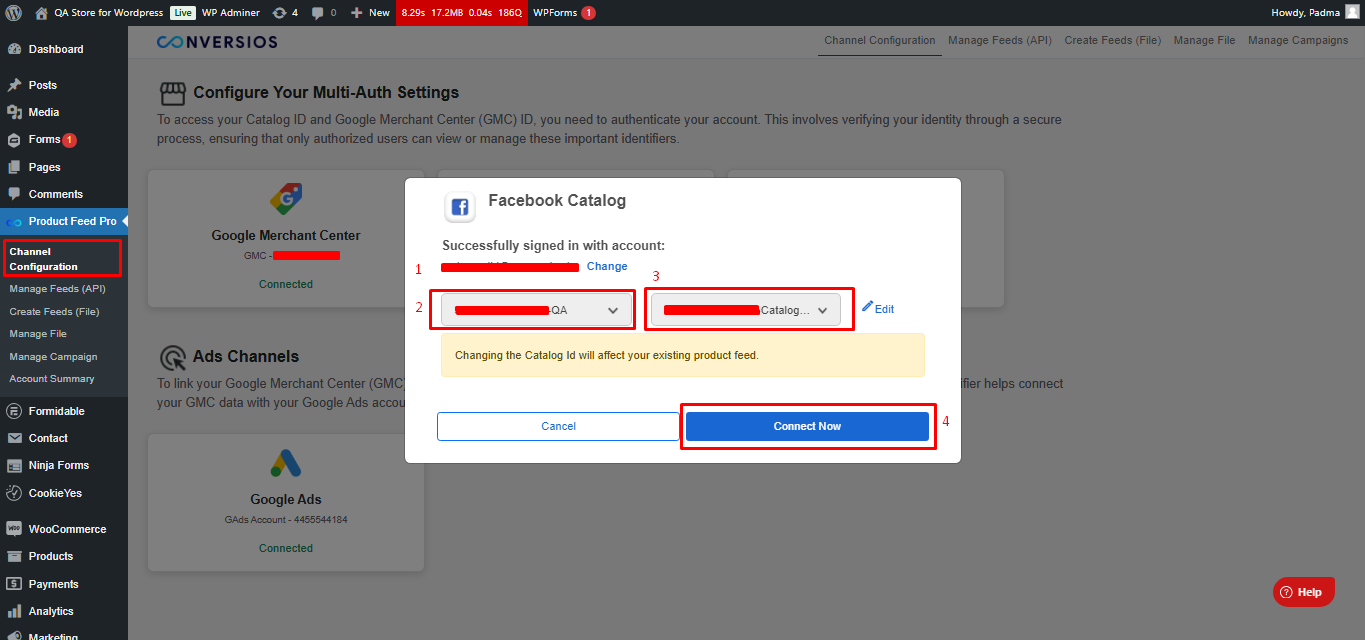Click Padma's avatar in admin bar
Image resolution: width=1365 pixels, height=640 pixels.
(x=1352, y=13)
